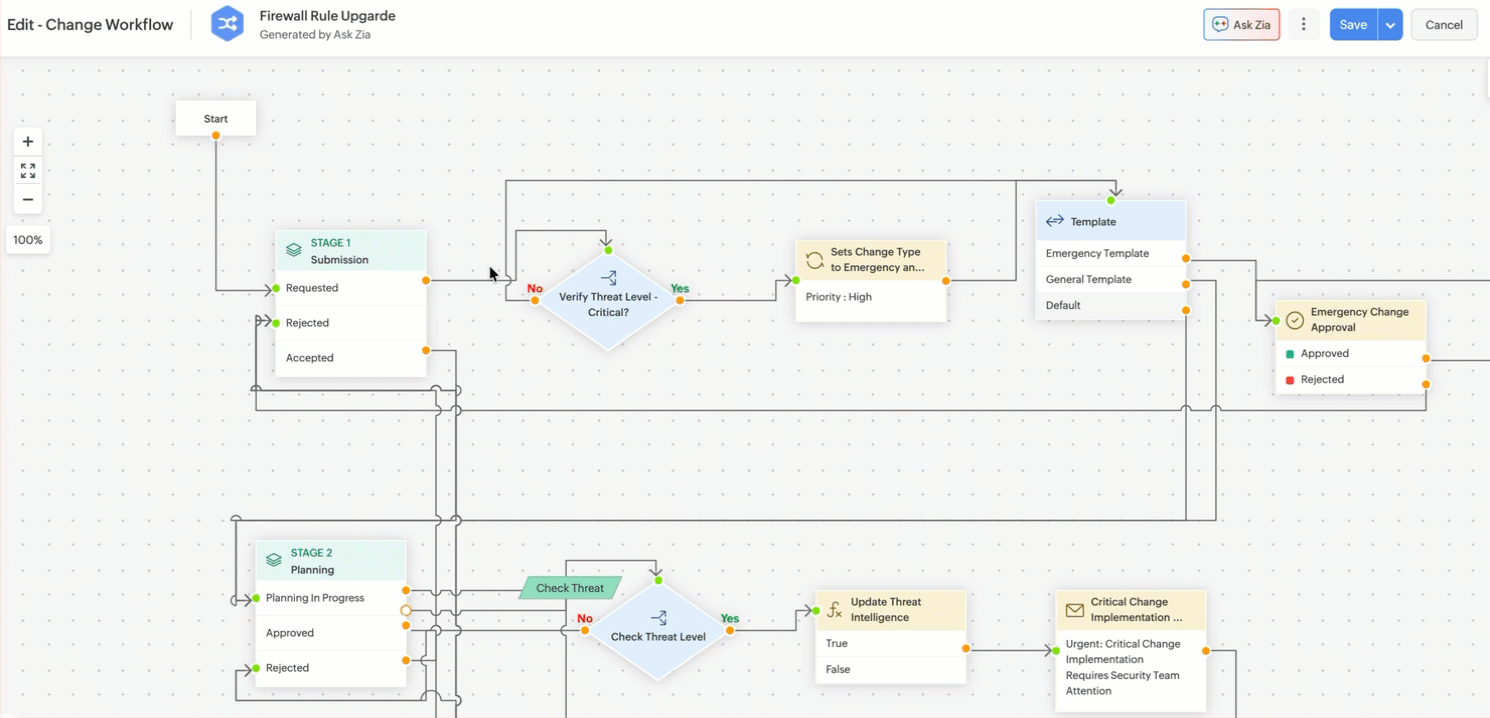Open the three-dot more options menu
Image resolution: width=1490 pixels, height=718 pixels.
point(1303,25)
